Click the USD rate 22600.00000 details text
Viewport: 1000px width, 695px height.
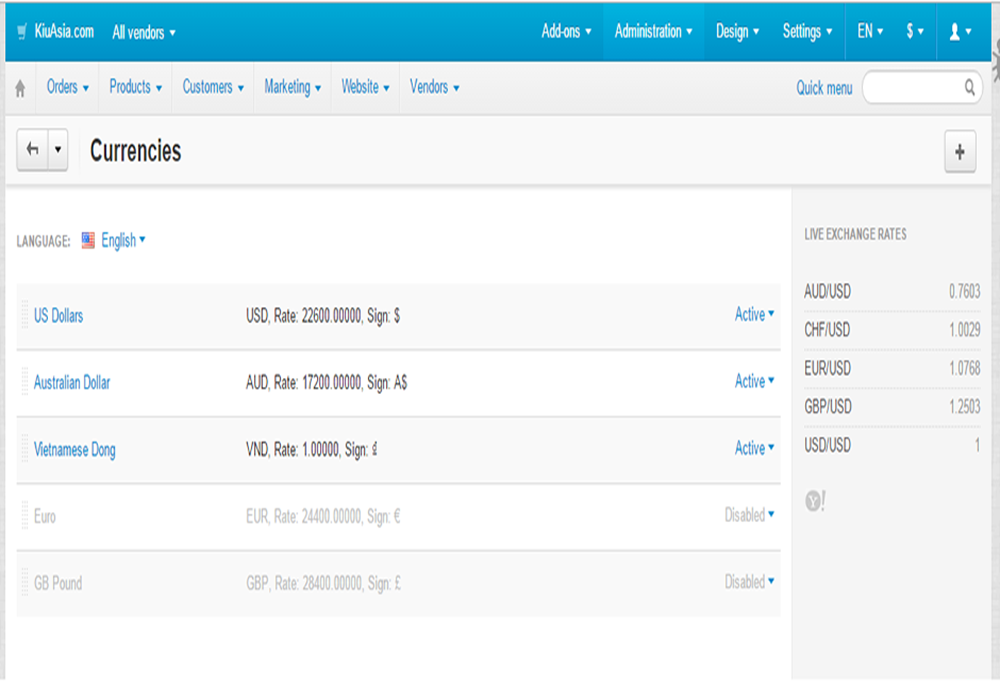[x=323, y=316]
